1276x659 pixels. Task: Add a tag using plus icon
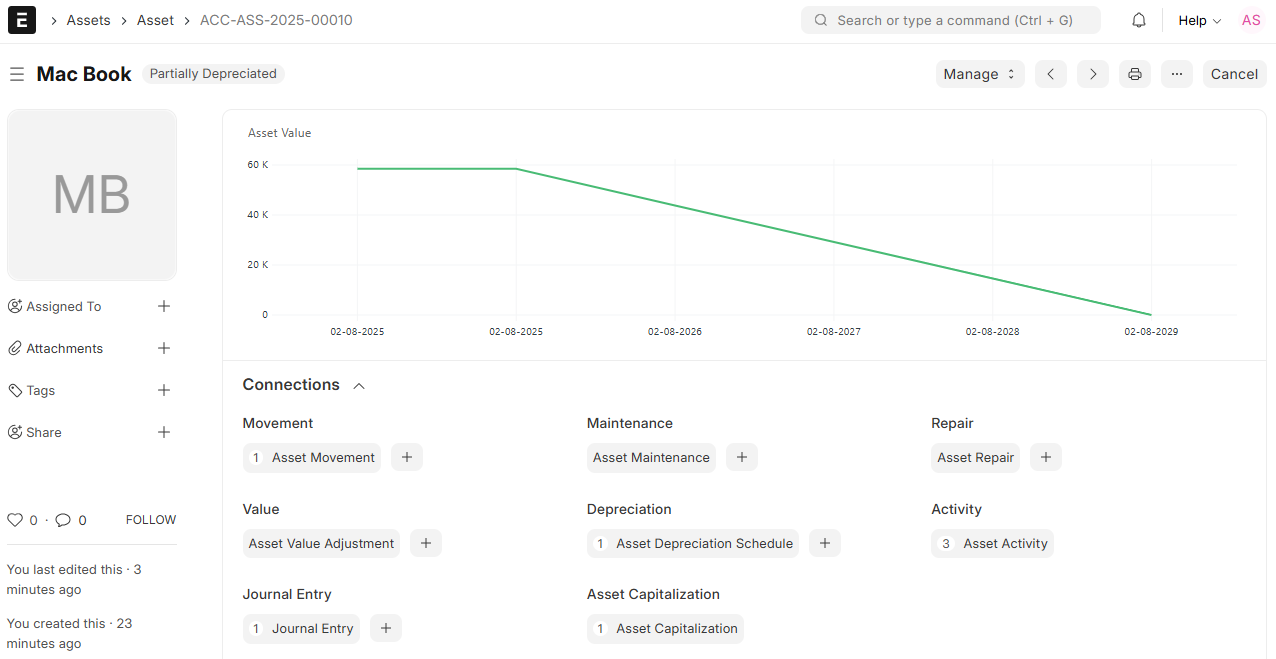click(164, 390)
